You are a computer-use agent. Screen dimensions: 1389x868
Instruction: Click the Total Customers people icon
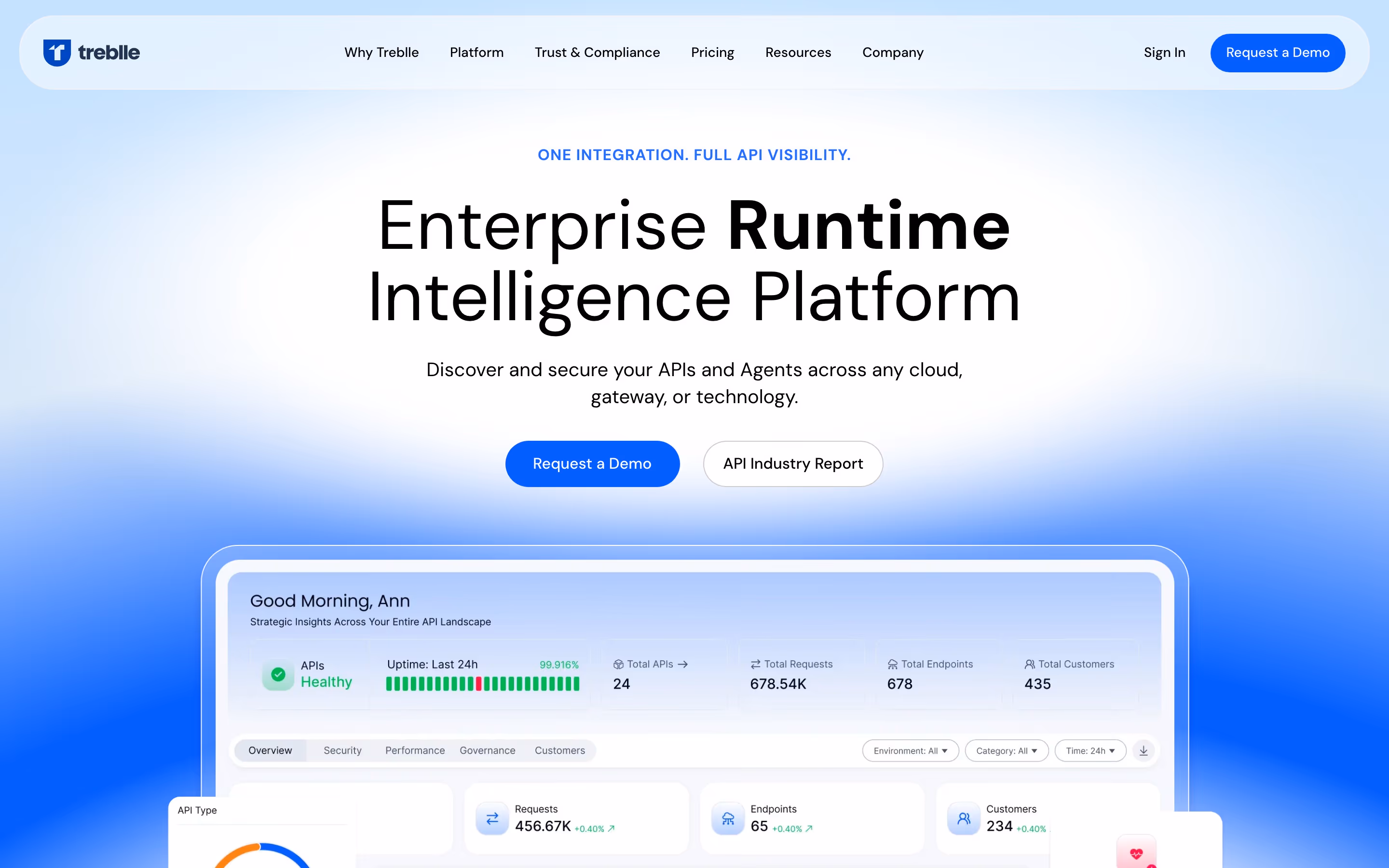[x=1030, y=664]
